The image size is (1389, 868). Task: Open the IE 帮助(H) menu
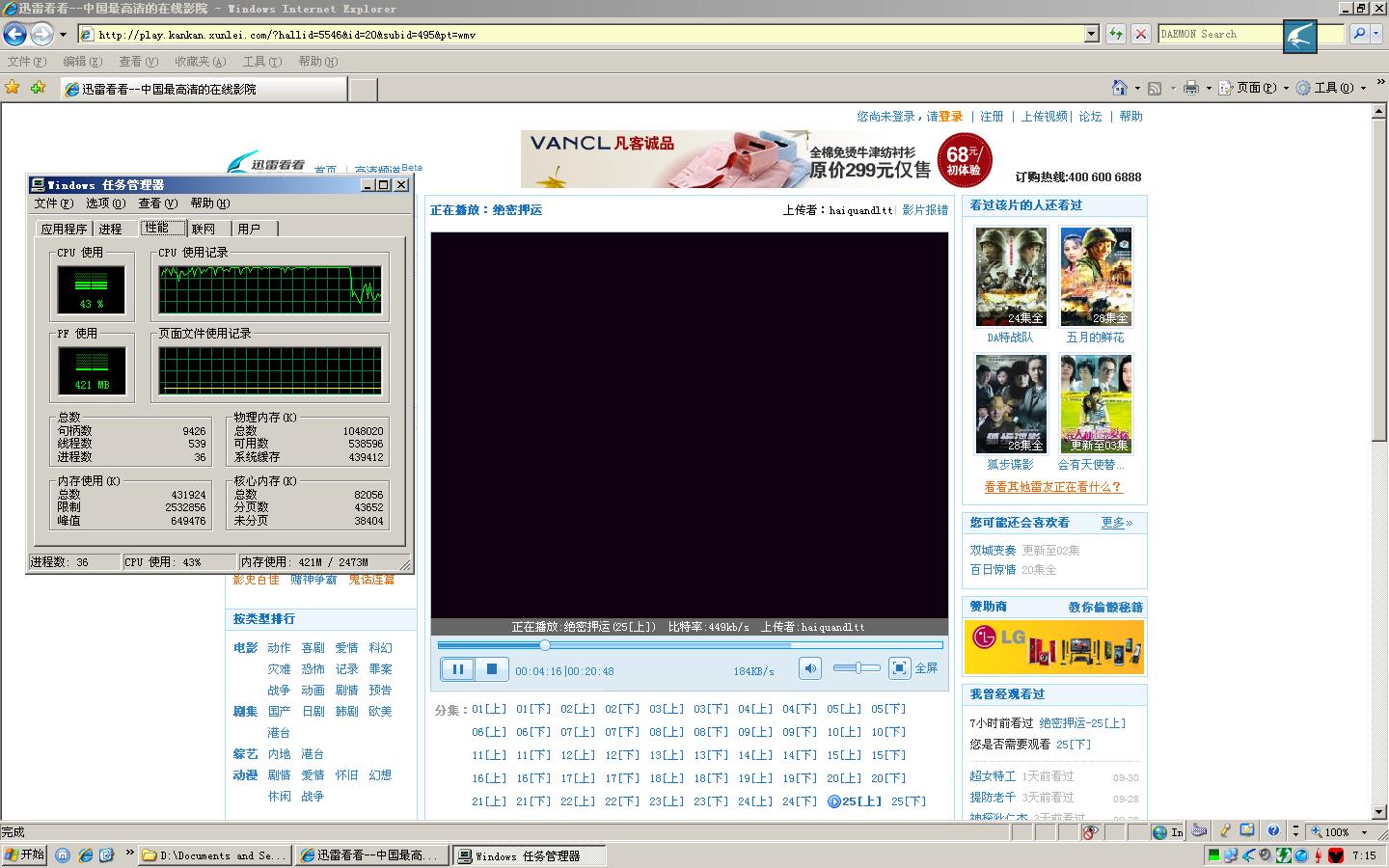pos(317,62)
